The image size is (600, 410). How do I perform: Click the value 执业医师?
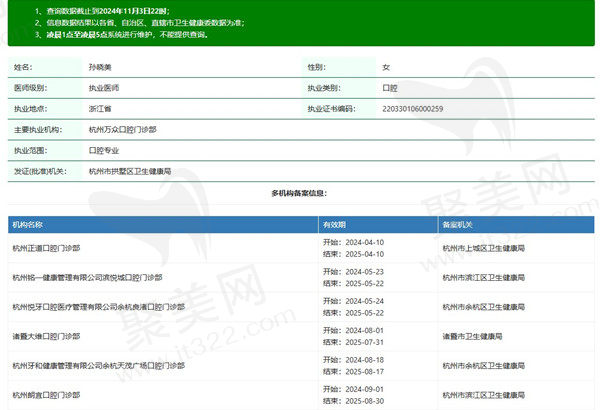(x=104, y=88)
